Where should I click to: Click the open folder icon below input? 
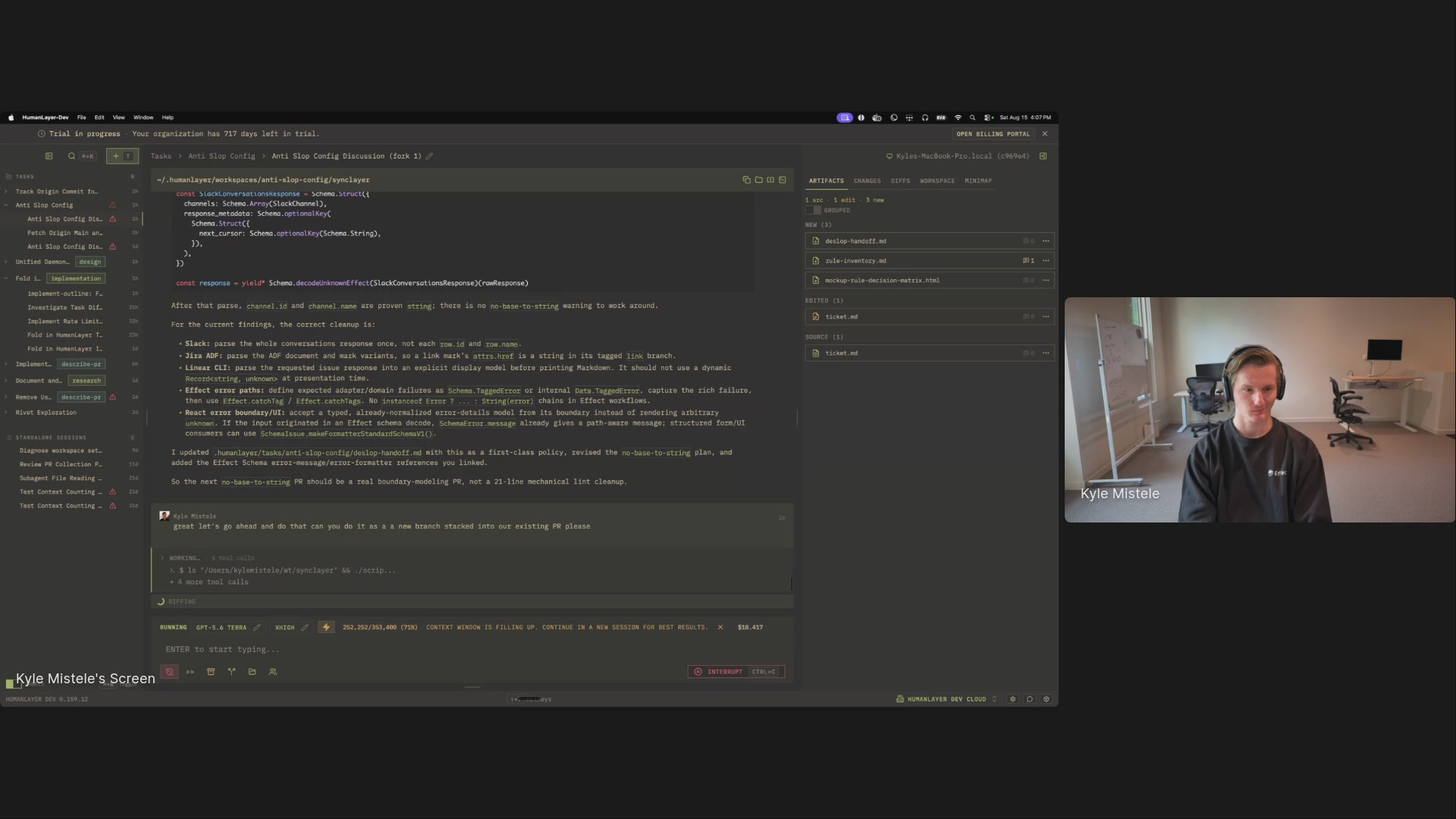pos(253,672)
